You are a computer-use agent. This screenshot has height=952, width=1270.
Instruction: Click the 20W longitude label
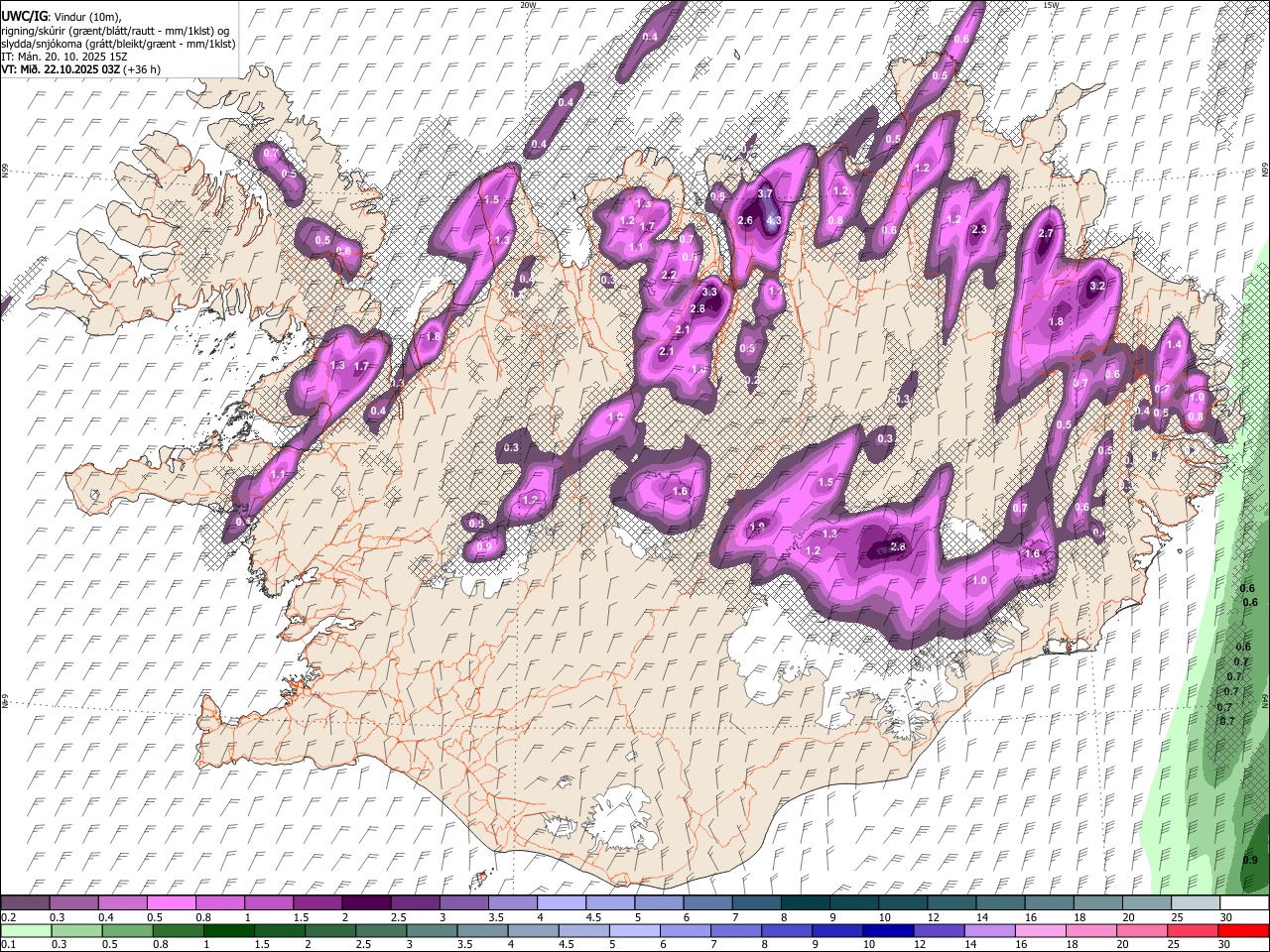click(528, 5)
